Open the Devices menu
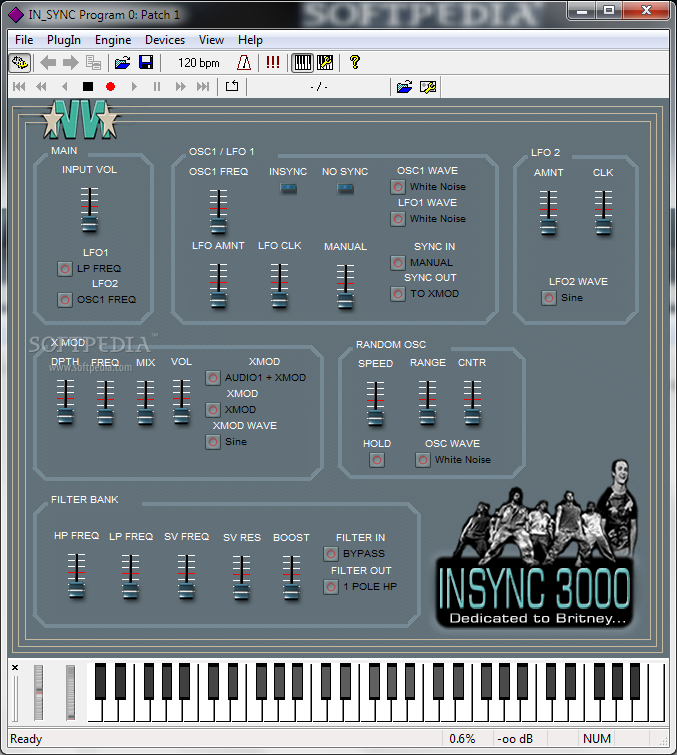The image size is (677, 755). 165,40
